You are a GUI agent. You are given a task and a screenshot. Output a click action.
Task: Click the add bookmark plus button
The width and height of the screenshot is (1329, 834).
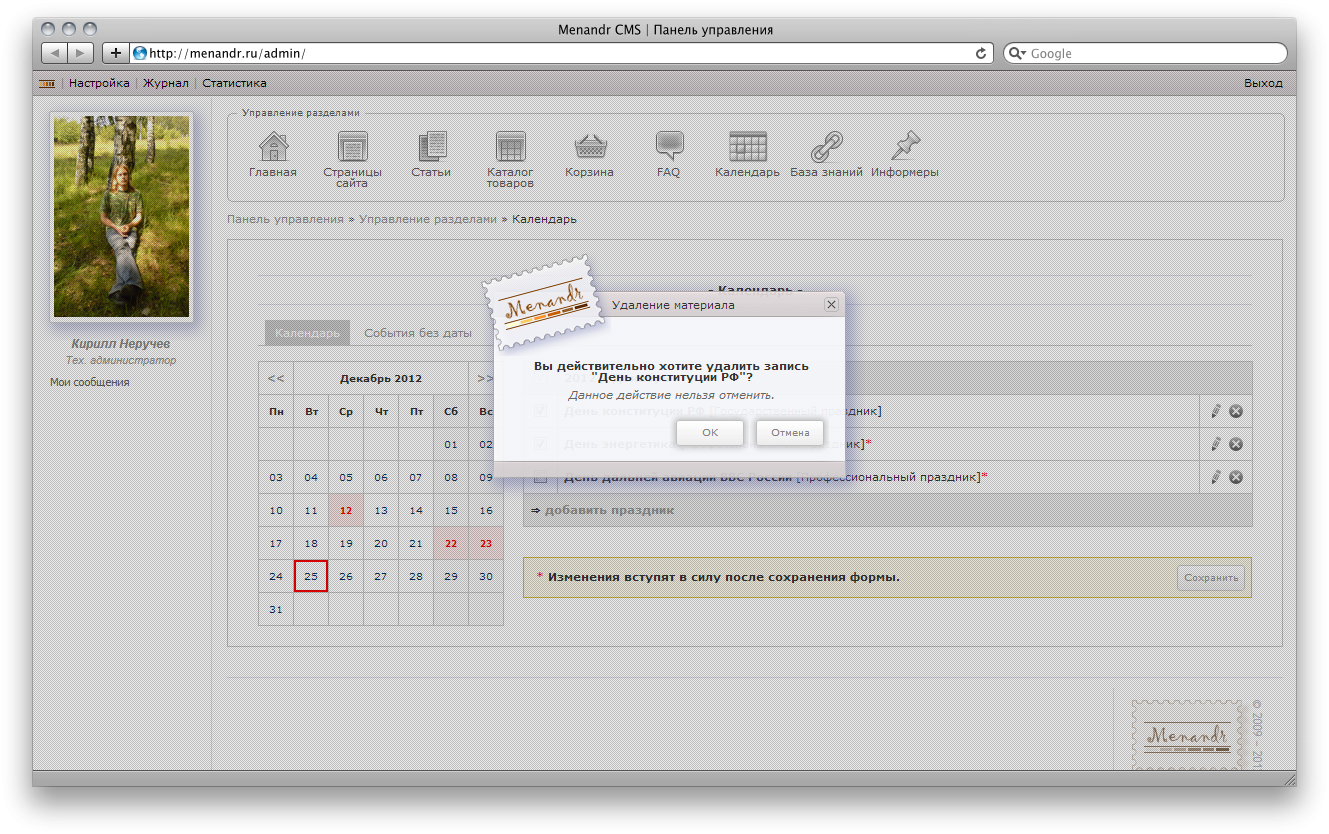(x=116, y=53)
